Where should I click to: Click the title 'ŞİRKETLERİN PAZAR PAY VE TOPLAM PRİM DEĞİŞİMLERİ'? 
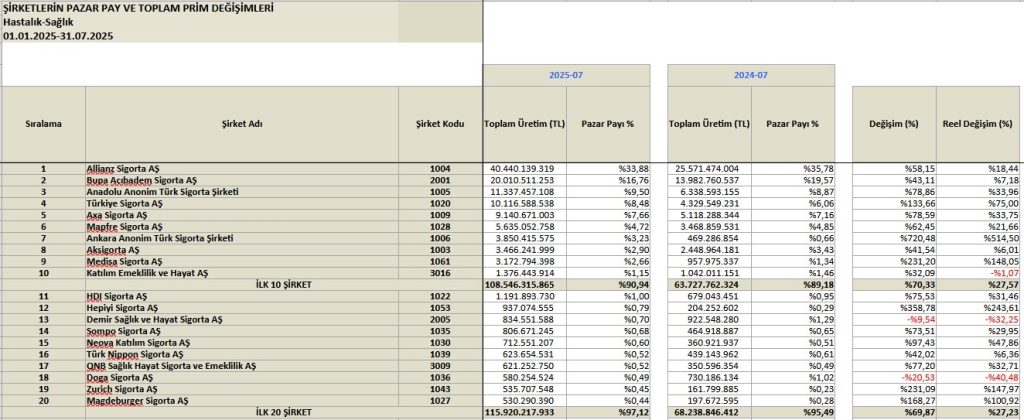pos(138,8)
